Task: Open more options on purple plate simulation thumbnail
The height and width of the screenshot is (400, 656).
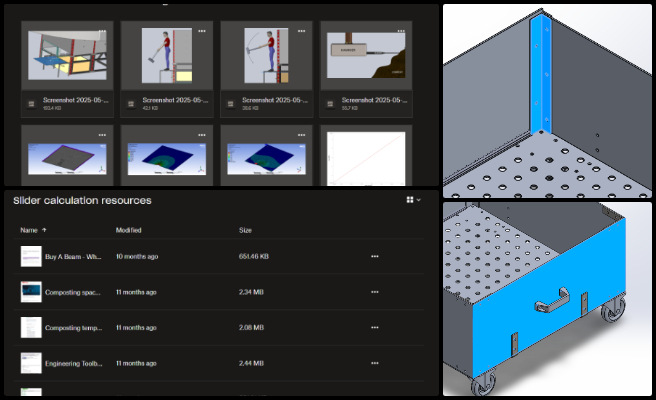Action: (x=102, y=135)
